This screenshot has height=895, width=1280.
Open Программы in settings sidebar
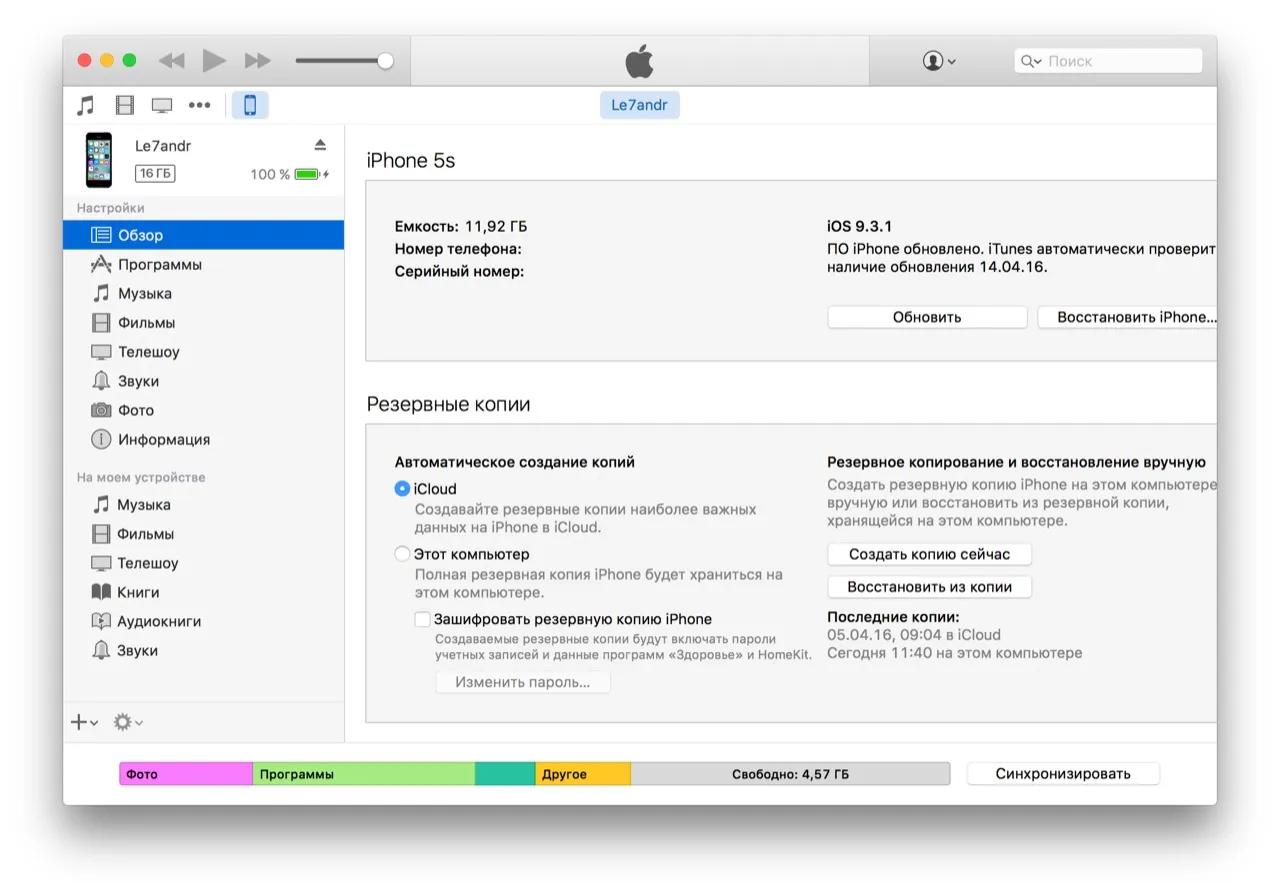coord(203,265)
